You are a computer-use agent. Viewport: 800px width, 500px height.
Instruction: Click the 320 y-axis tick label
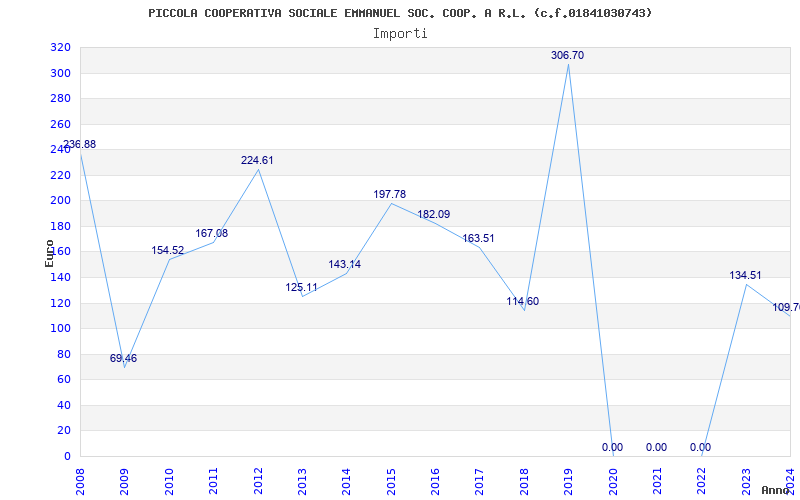click(60, 47)
